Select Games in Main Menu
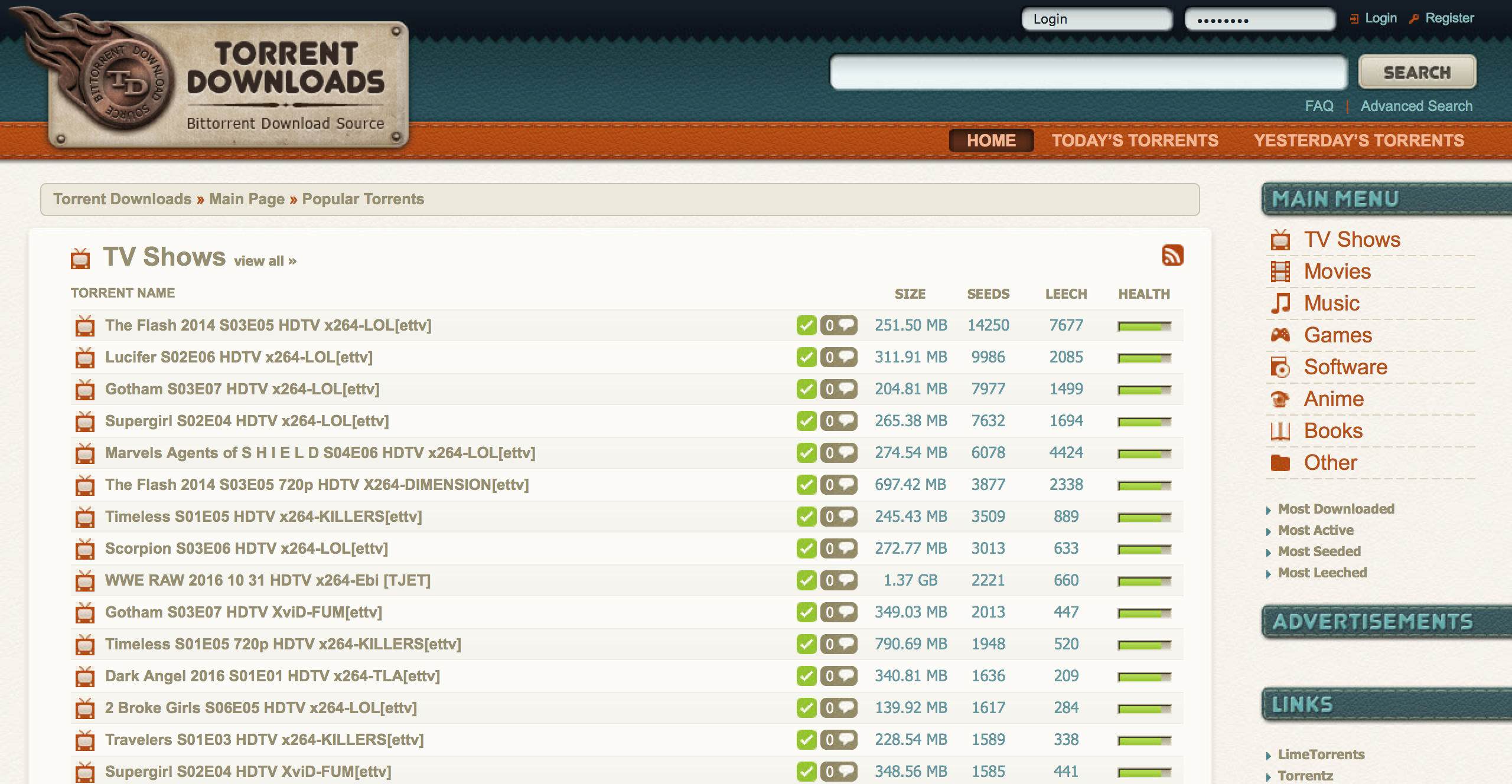 click(1338, 335)
